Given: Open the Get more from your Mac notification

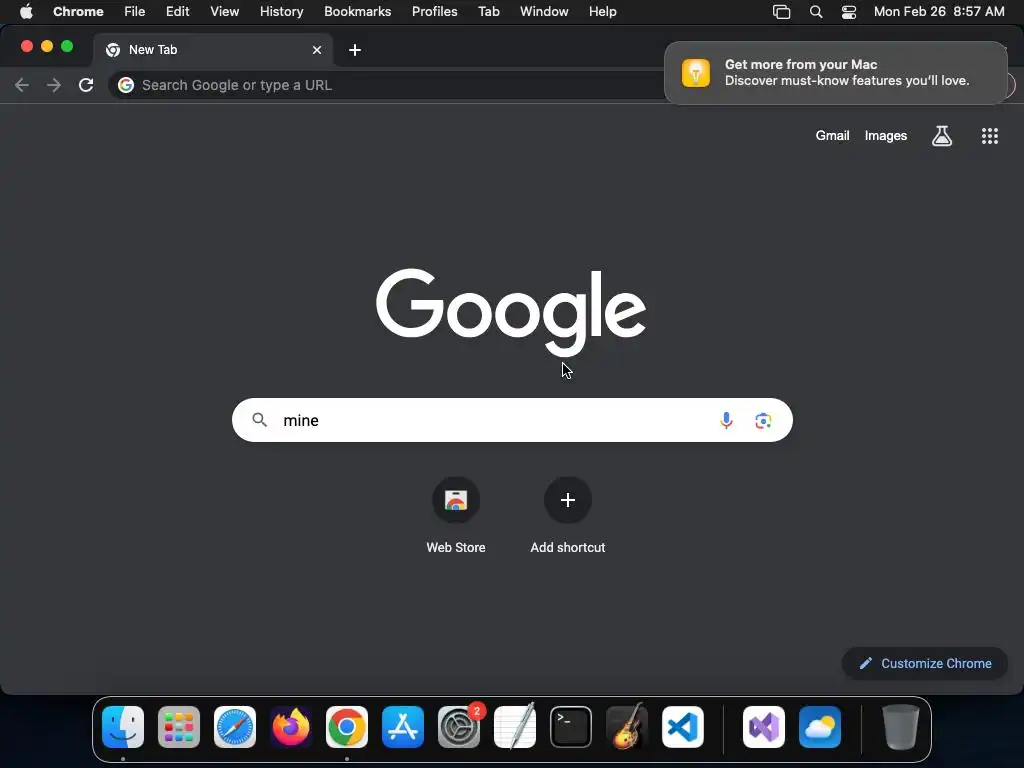Looking at the screenshot, I should coord(836,72).
